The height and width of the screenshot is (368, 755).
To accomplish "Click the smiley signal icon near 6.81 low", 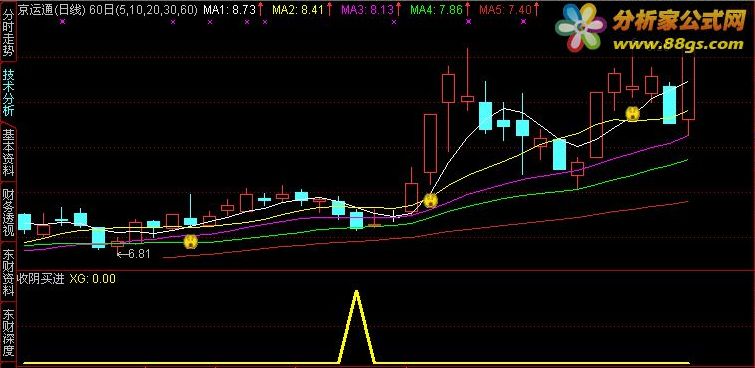I will click(x=191, y=241).
